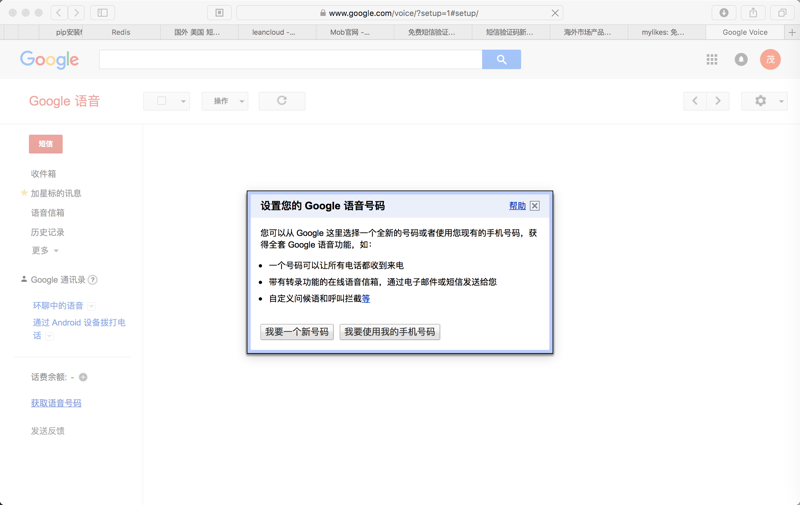
Task: Open the Google apps grid icon
Action: [x=712, y=60]
